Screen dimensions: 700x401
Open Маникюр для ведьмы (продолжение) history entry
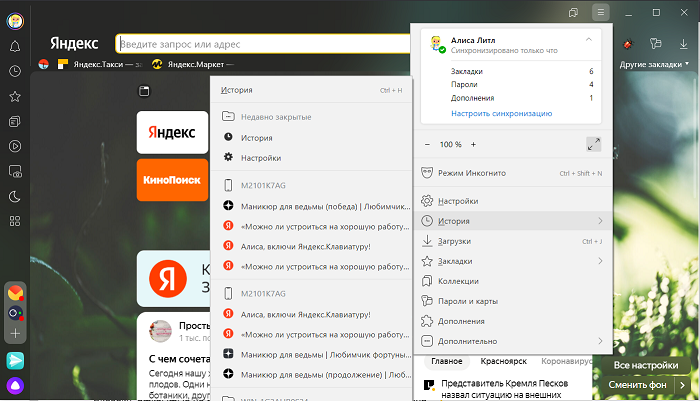tap(311, 375)
